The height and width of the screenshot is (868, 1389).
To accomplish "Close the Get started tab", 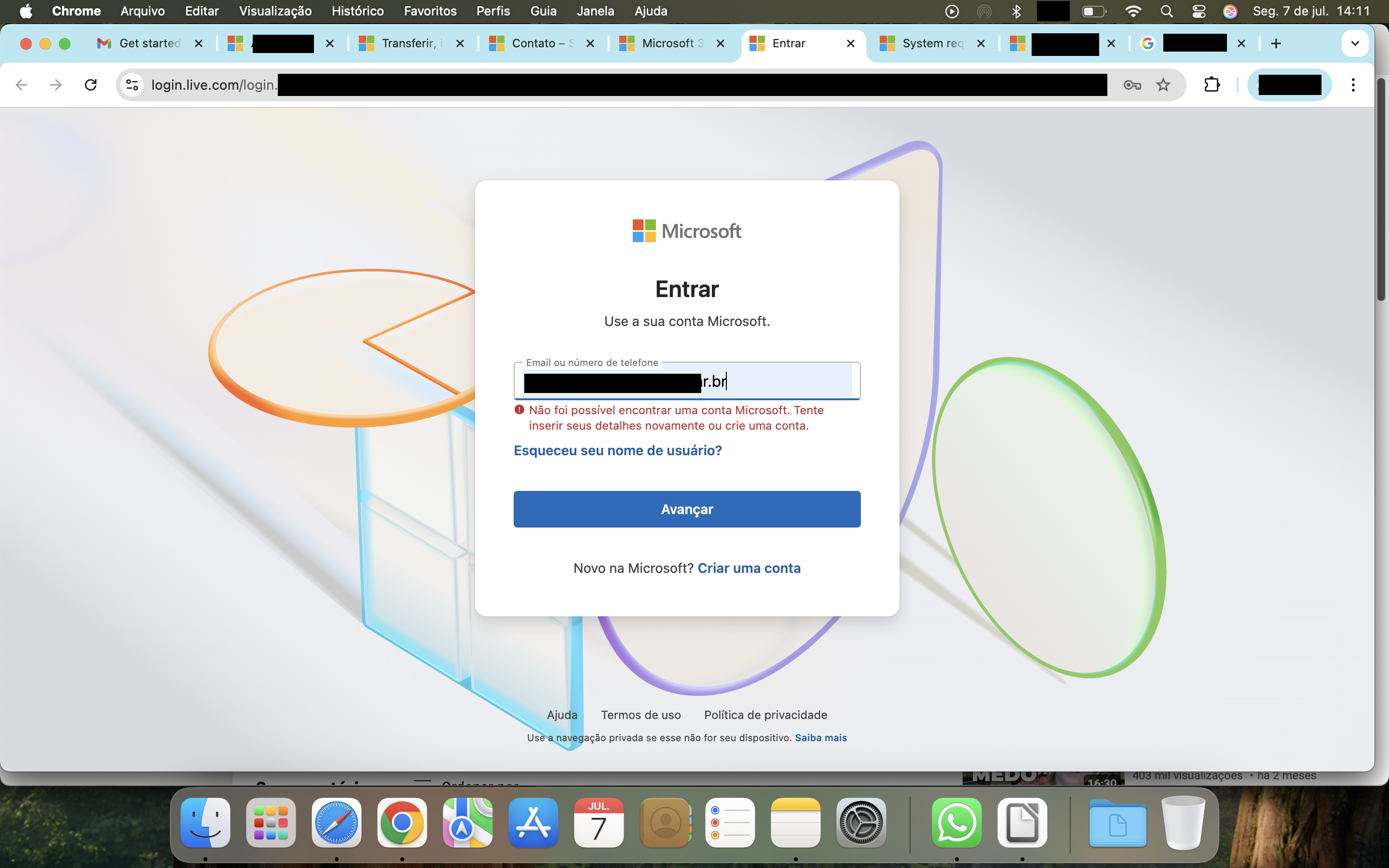I will pos(199,43).
